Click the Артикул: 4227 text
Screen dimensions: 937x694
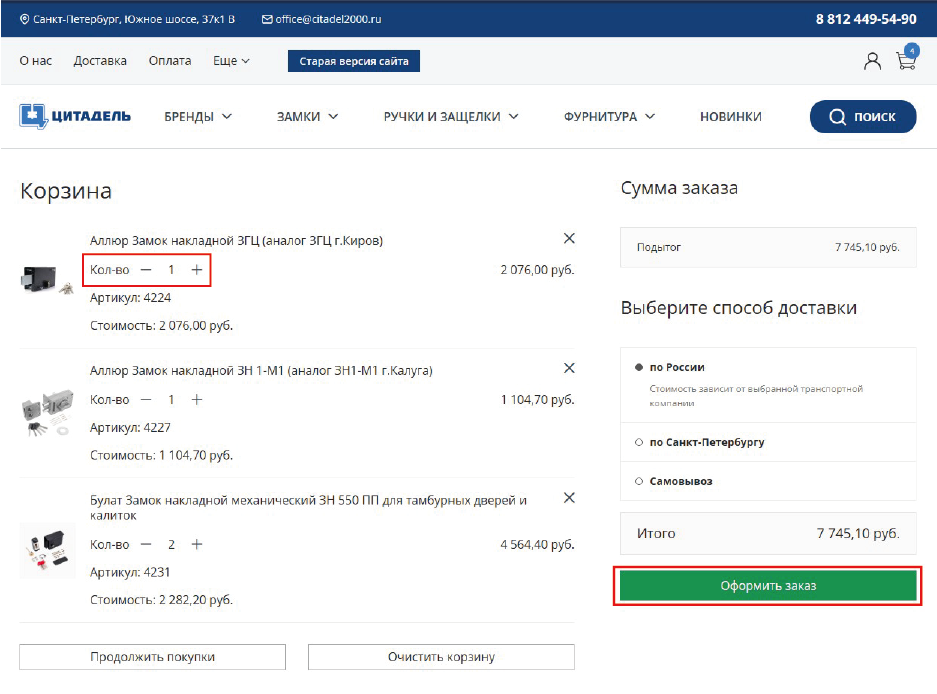(x=130, y=427)
